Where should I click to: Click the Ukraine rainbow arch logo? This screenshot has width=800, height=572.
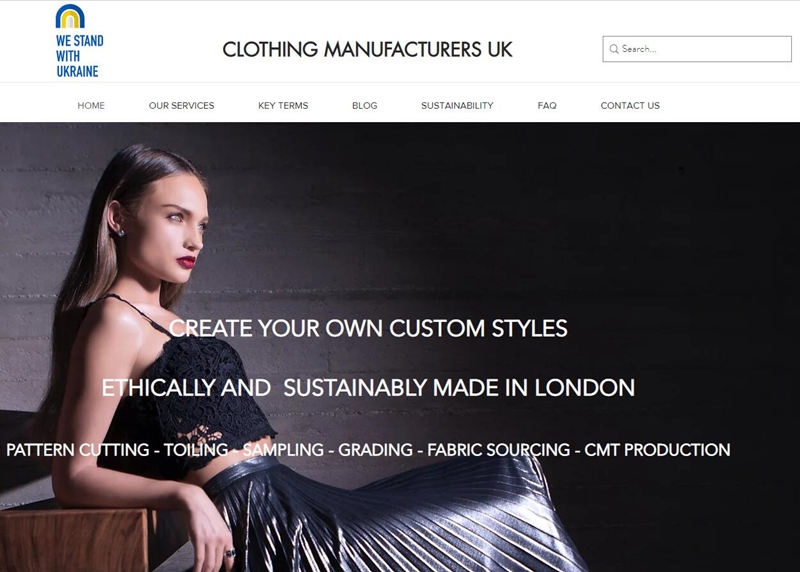(x=70, y=16)
